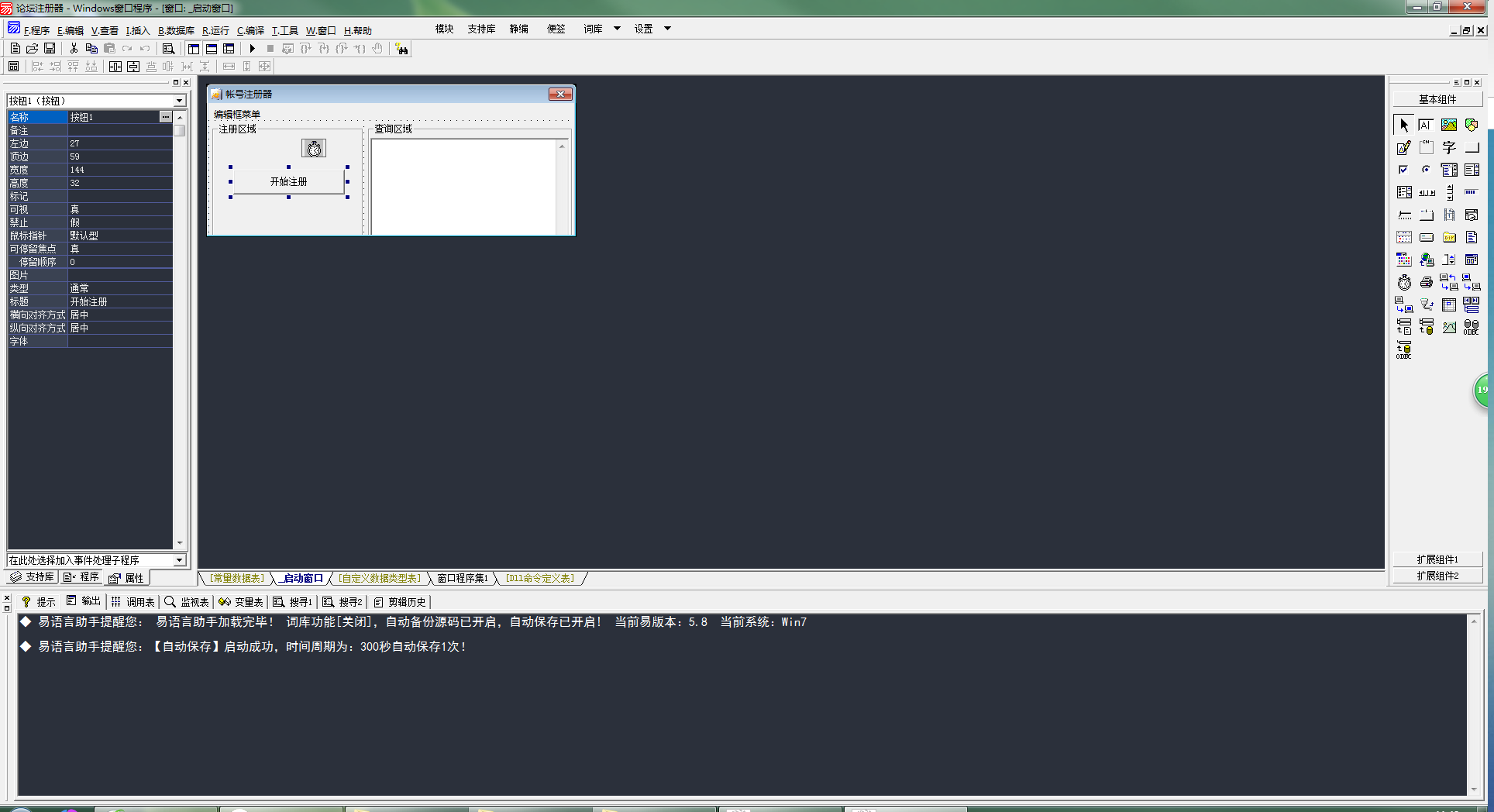This screenshot has width=1494, height=812.
Task: Open the 词库 dropdown arrow
Action: (x=617, y=29)
